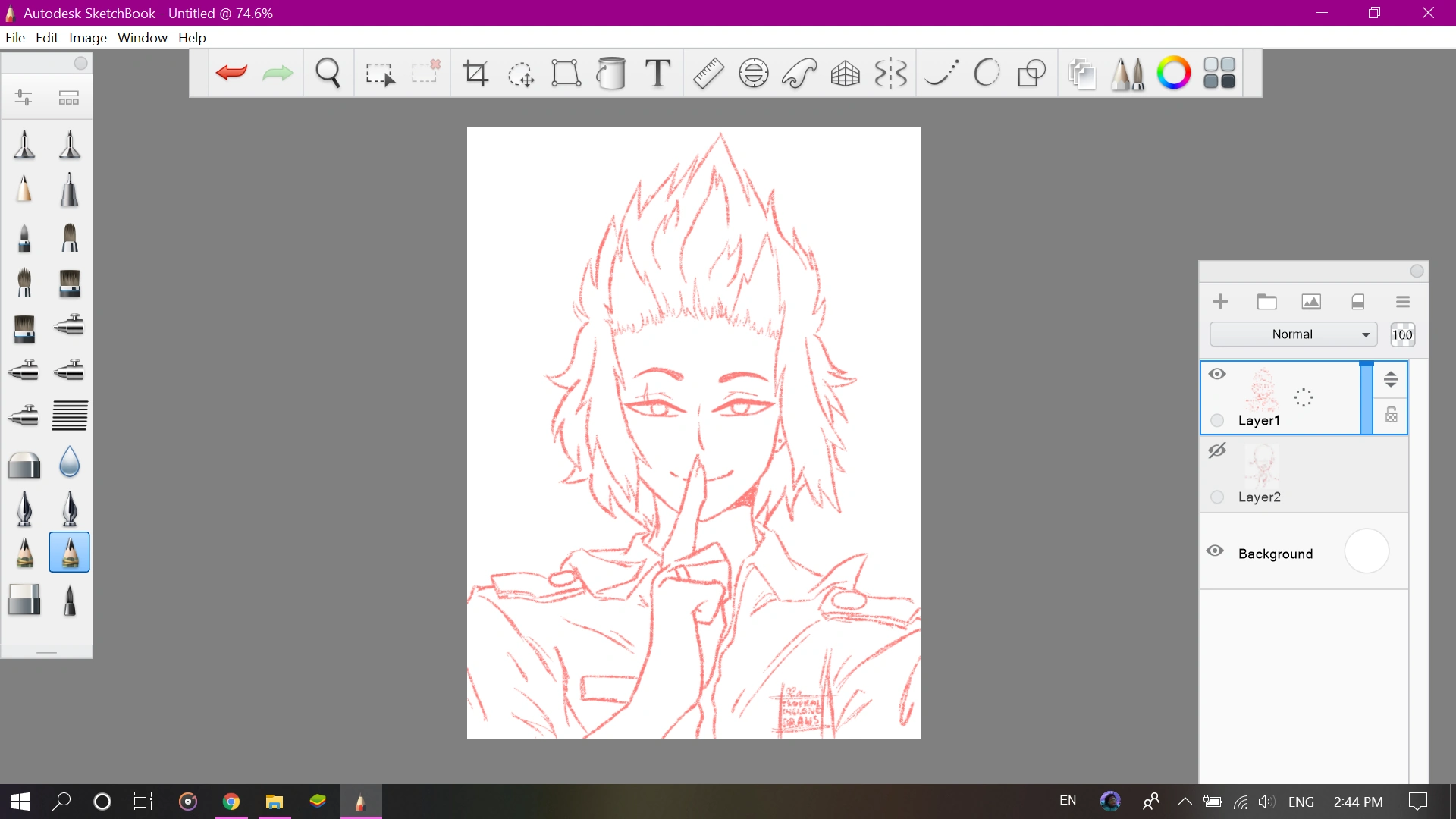The width and height of the screenshot is (1456, 819).
Task: Expand hidden system tray icons
Action: (1185, 802)
